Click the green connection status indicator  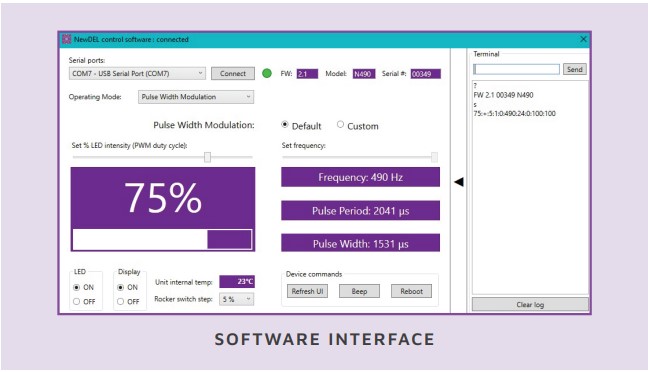(267, 74)
